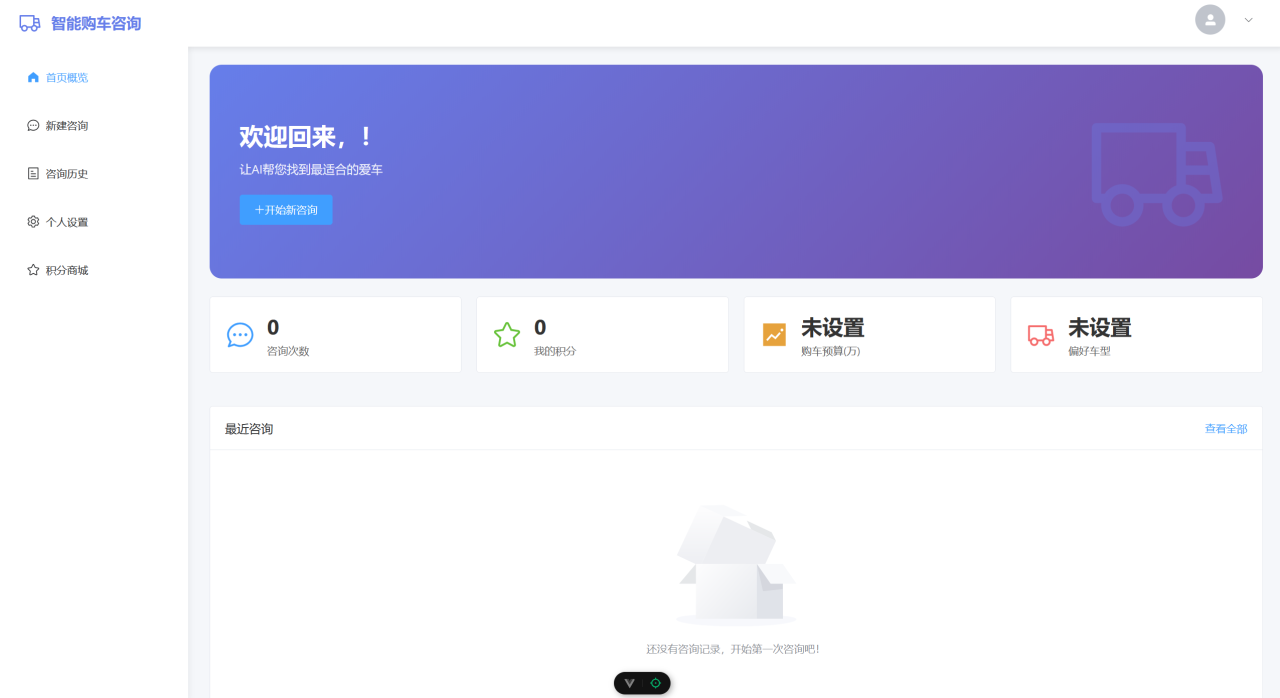Click the document icon beside 咨询历史
This screenshot has width=1280, height=698.
click(33, 173)
